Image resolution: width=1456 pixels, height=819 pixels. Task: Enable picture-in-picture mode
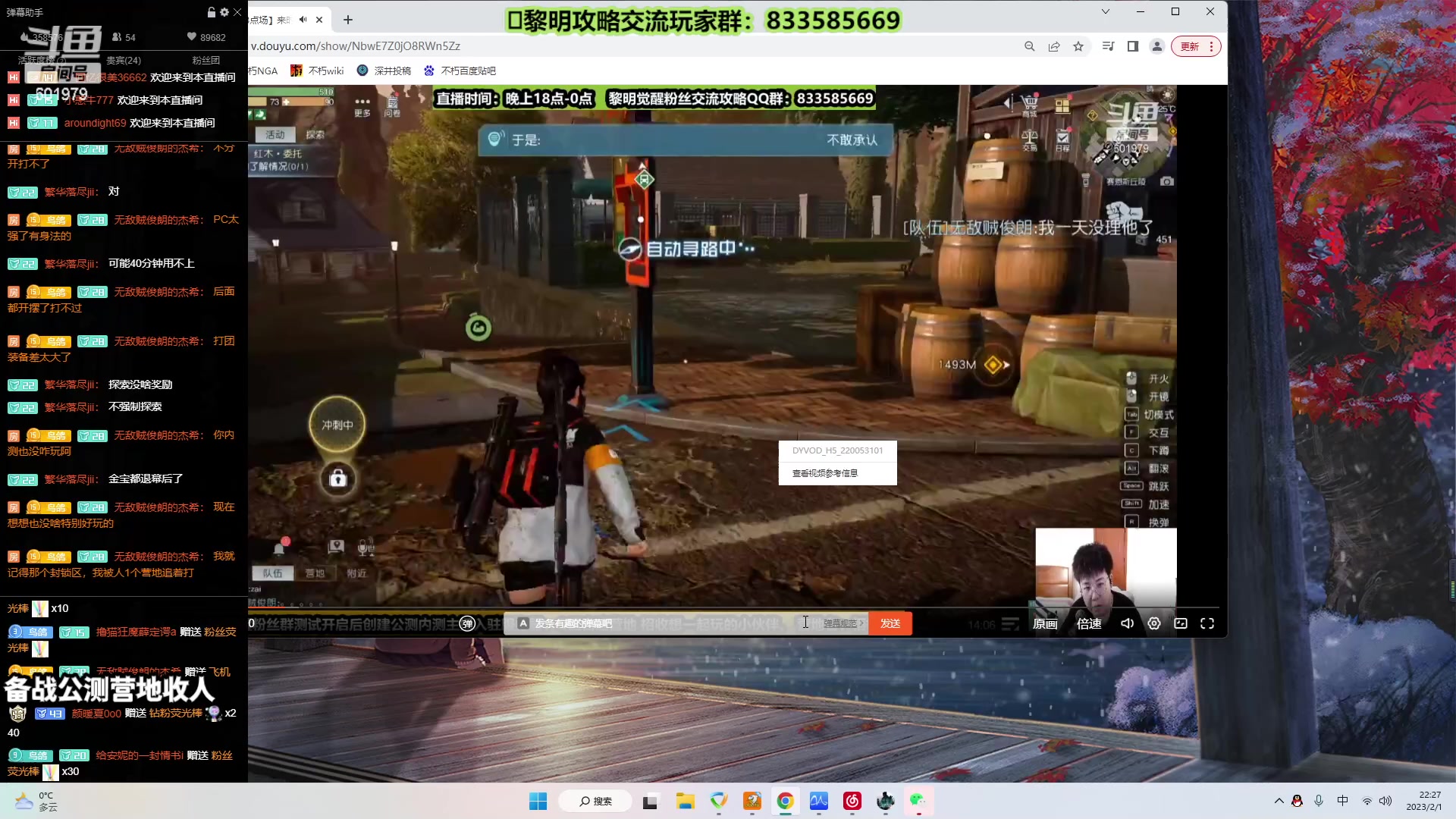(1181, 623)
